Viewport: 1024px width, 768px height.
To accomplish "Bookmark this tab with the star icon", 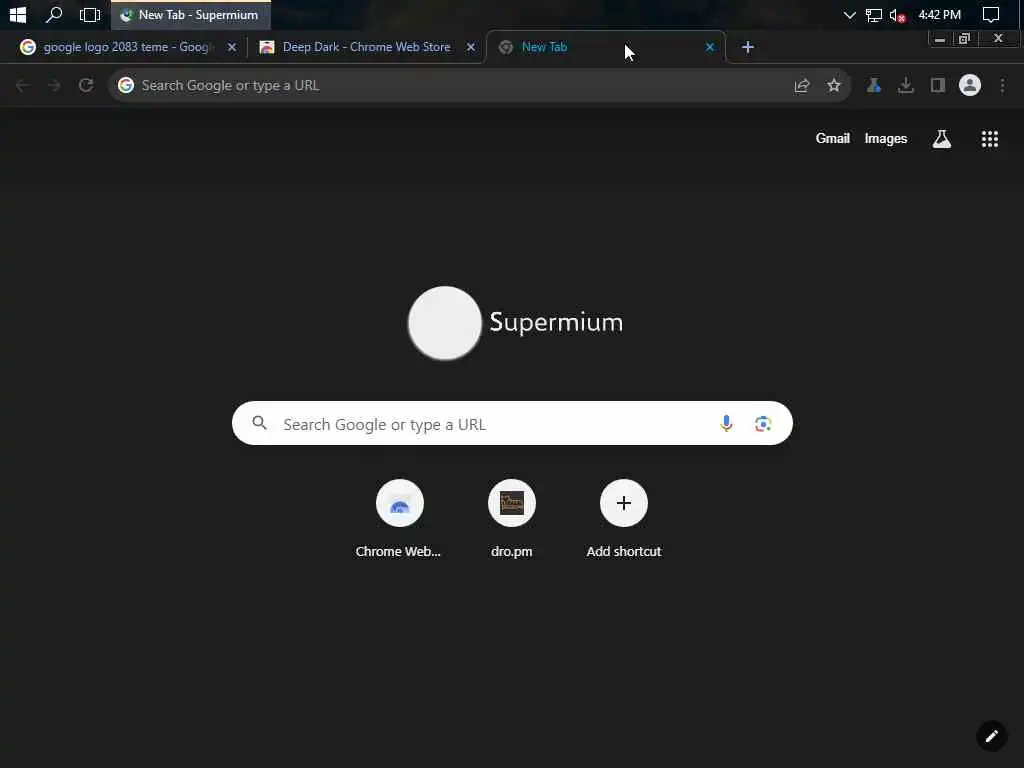I will click(x=834, y=86).
